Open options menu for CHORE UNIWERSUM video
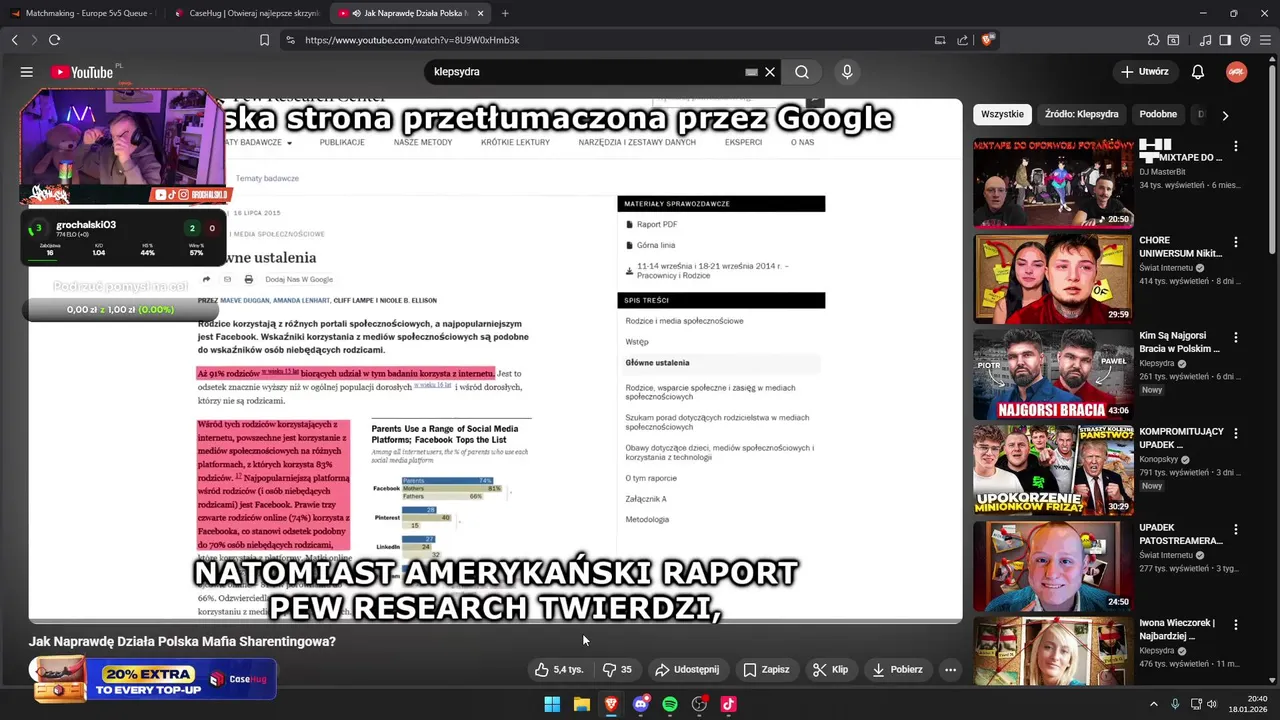 1236,242
